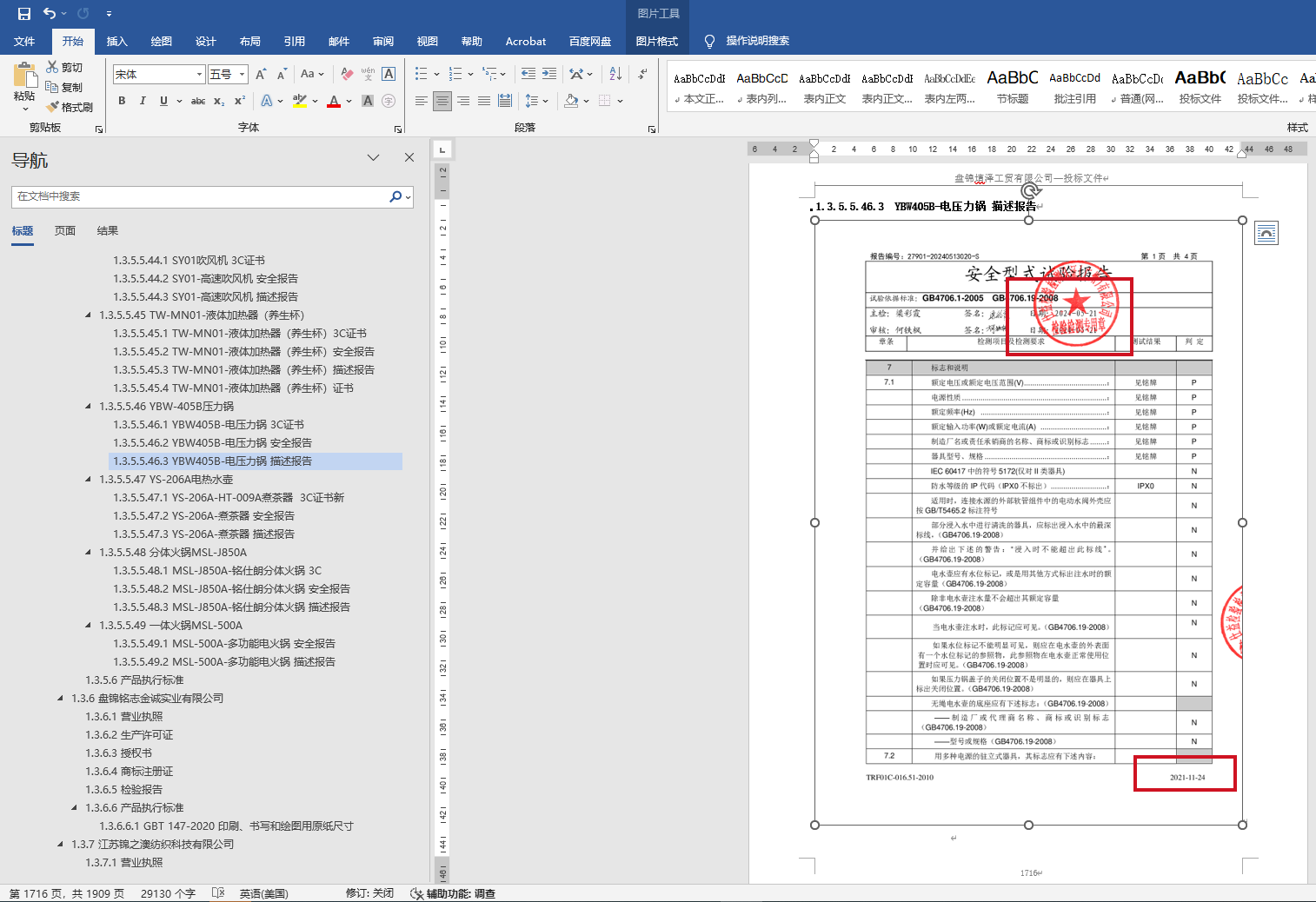Click the Increase Indent icon
Screen dimensions: 1316x902
tap(549, 74)
